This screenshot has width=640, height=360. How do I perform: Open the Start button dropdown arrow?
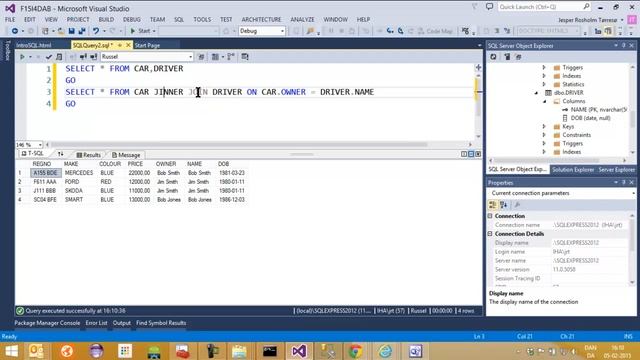coord(154,31)
